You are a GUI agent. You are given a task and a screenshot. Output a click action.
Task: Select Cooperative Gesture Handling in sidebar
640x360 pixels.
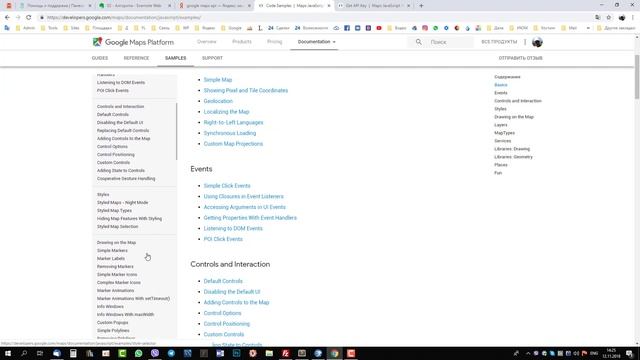(x=126, y=178)
